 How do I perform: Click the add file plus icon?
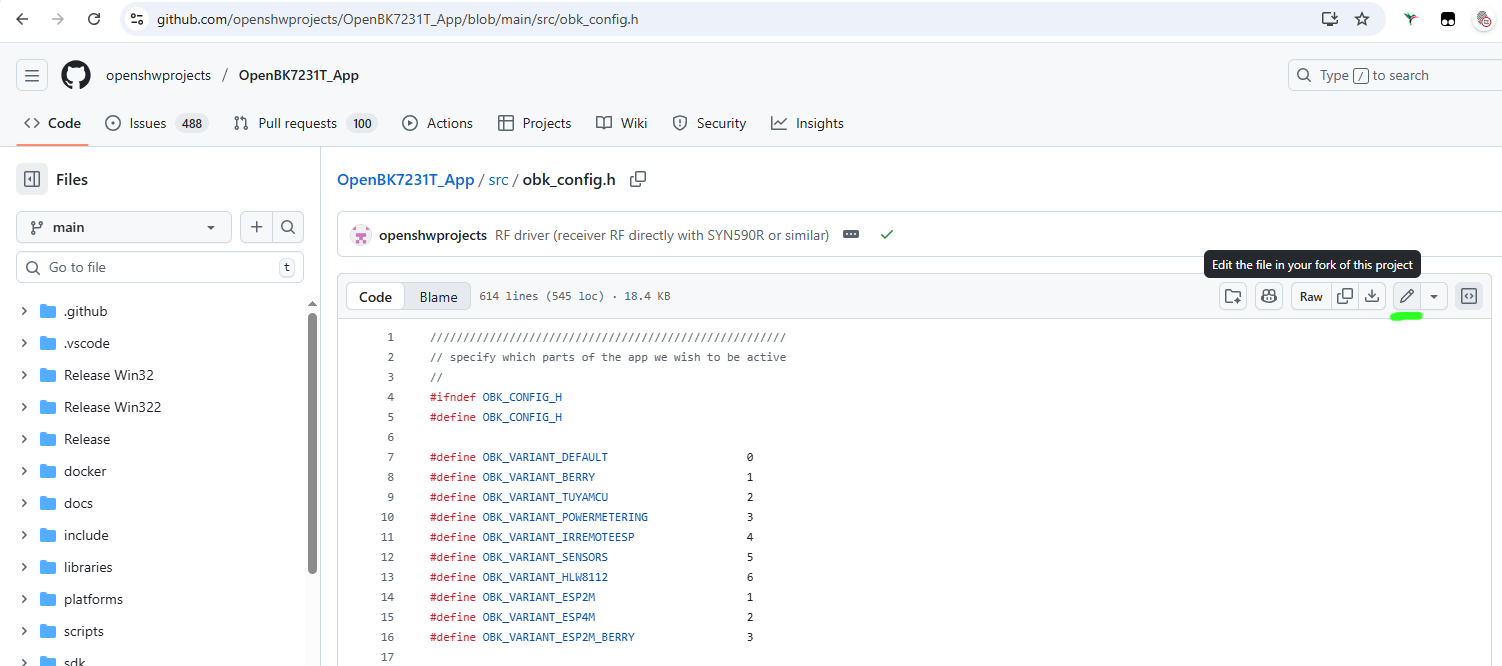point(257,227)
